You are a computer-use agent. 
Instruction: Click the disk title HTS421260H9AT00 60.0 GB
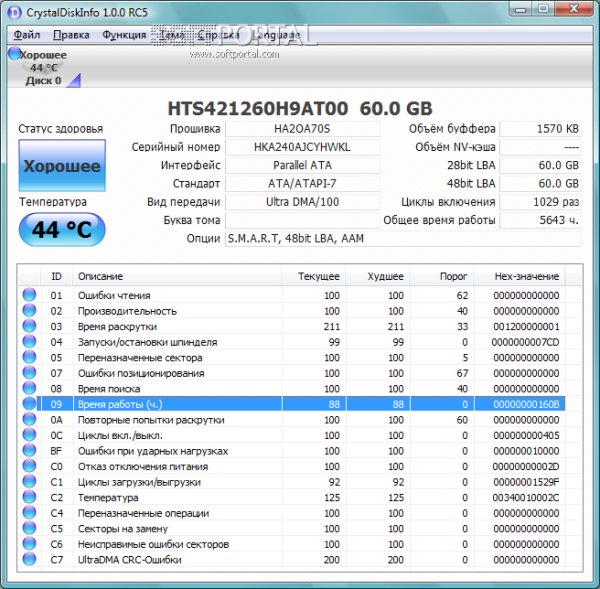[x=300, y=108]
